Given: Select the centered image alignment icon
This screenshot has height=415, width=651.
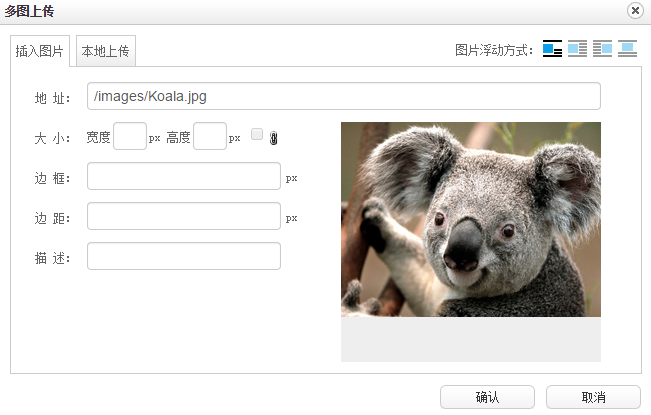Looking at the screenshot, I should (x=627, y=49).
